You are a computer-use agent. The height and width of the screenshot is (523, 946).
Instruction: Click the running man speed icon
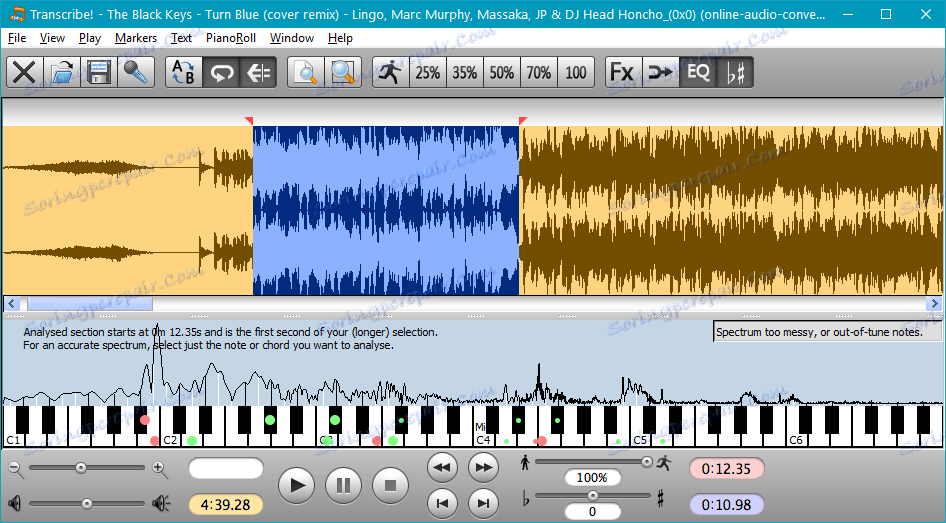[391, 72]
